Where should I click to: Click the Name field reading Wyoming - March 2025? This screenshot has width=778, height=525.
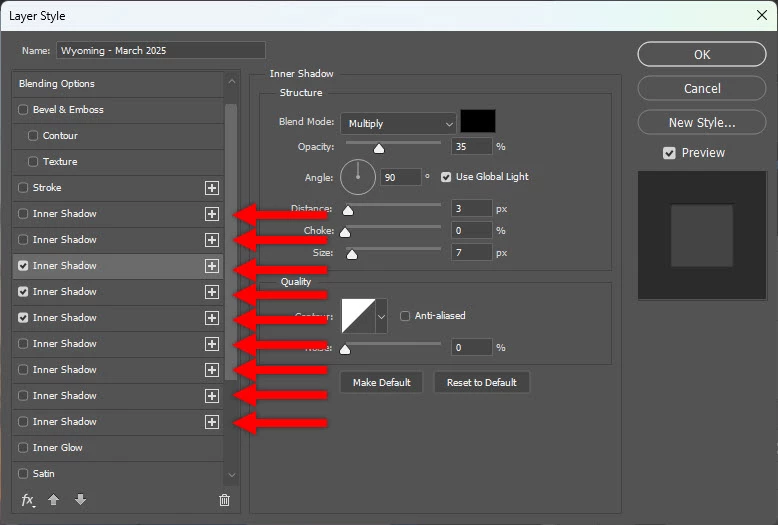click(x=161, y=51)
